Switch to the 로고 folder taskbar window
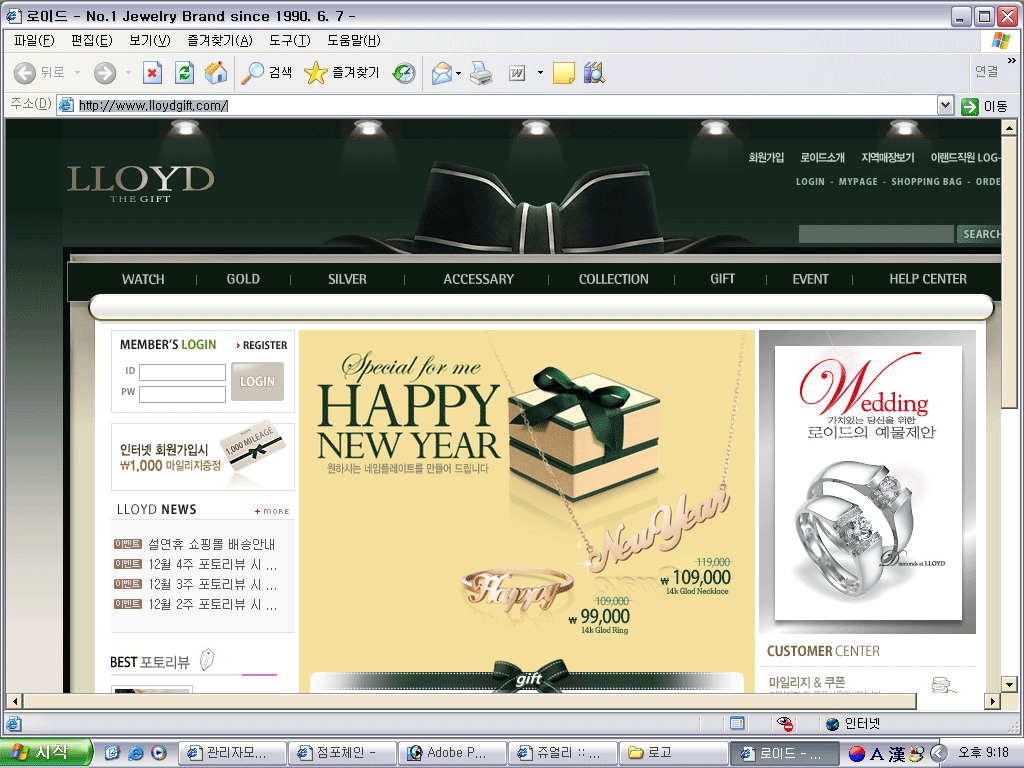The height and width of the screenshot is (768, 1024). tap(673, 753)
